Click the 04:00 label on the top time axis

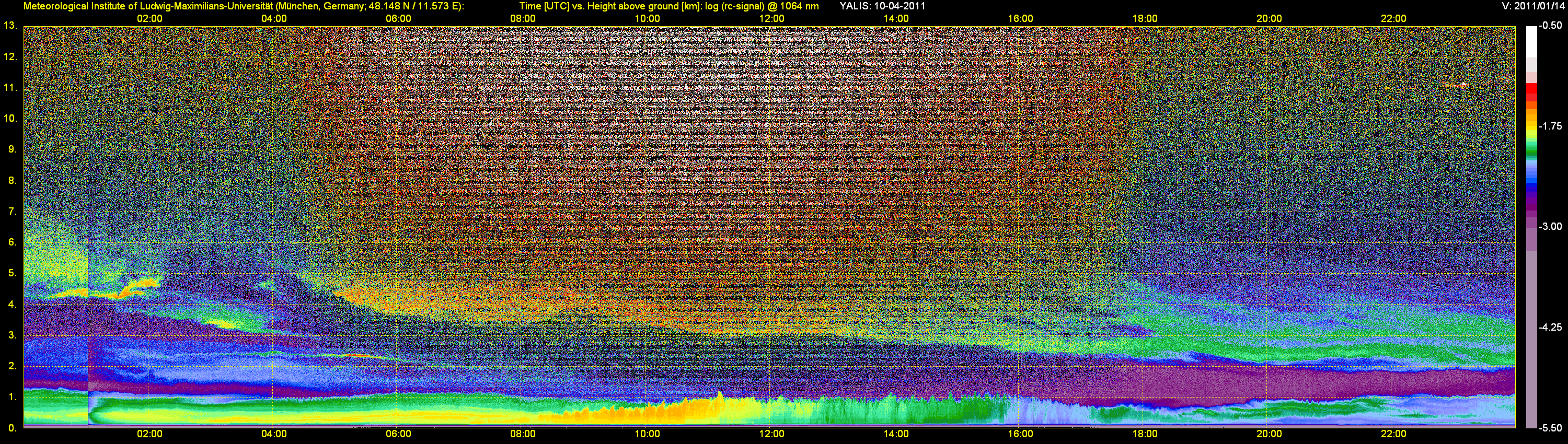click(x=274, y=19)
